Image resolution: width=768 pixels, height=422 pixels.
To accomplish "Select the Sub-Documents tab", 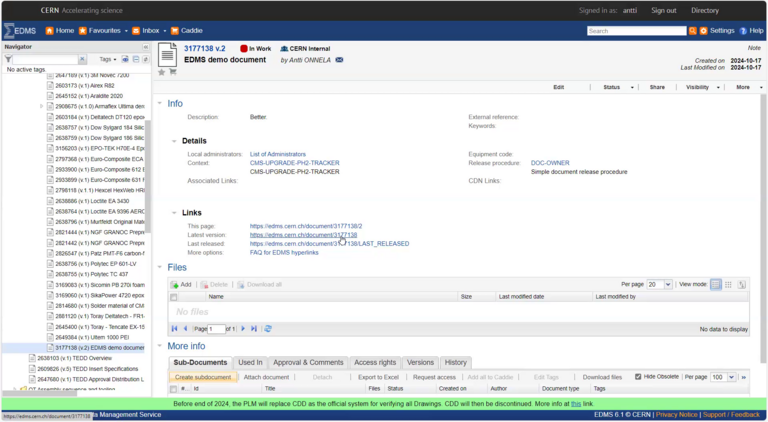I will pos(200,362).
